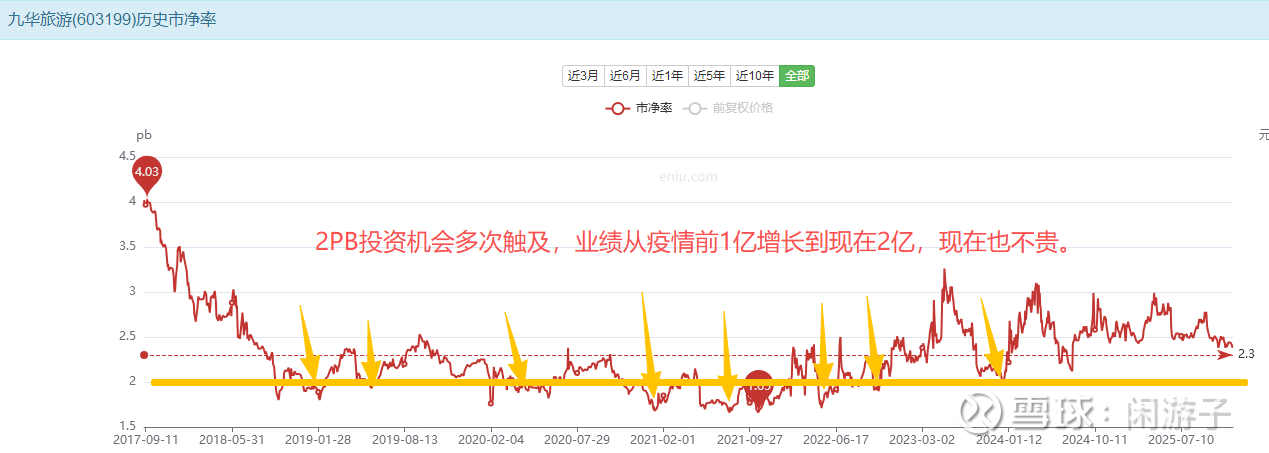Click the 2.5 y-axis tick label
1269x453 pixels.
pyautogui.click(x=127, y=336)
